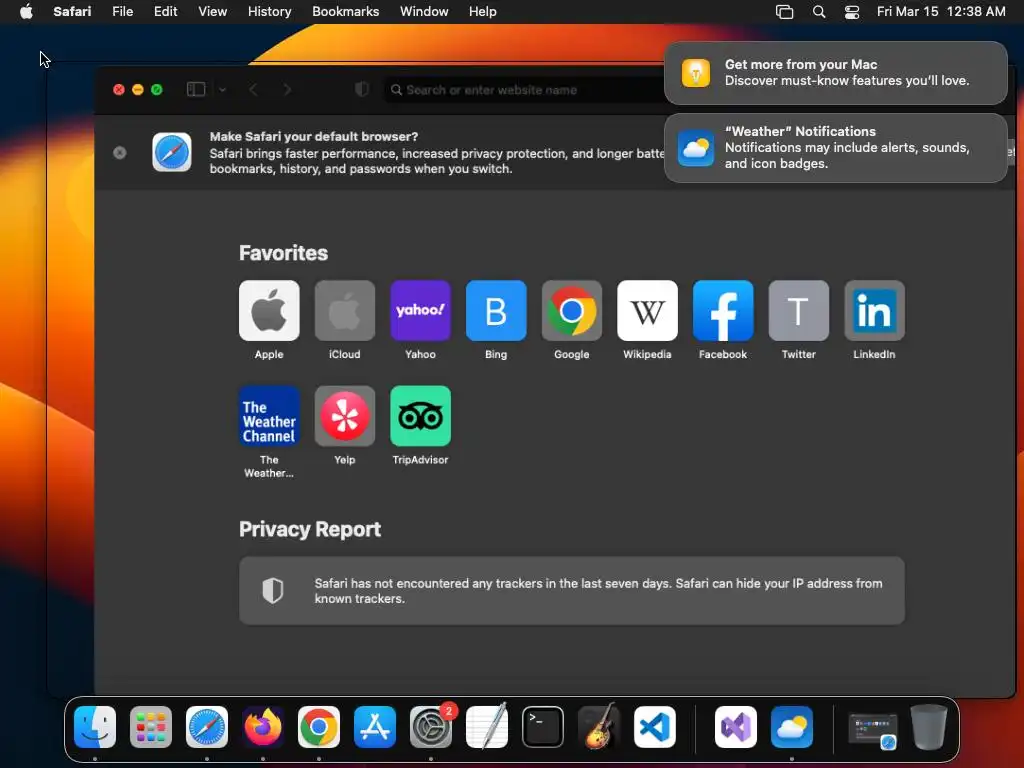The height and width of the screenshot is (768, 1024).
Task: Open the Bookmarks menu
Action: 345,12
